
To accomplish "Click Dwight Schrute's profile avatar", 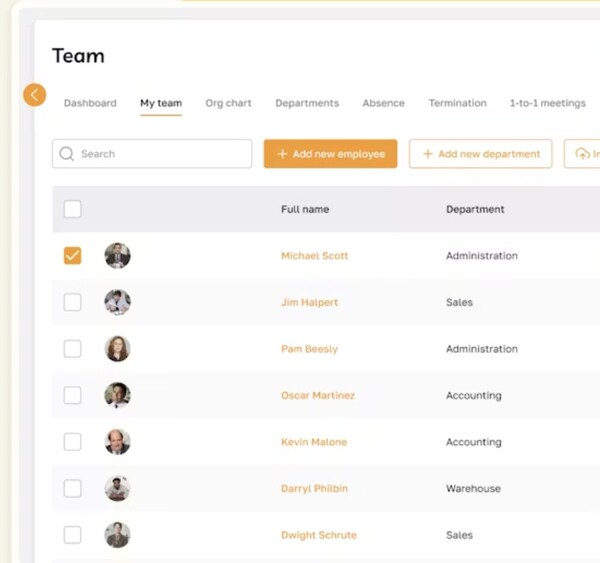I will [x=117, y=535].
